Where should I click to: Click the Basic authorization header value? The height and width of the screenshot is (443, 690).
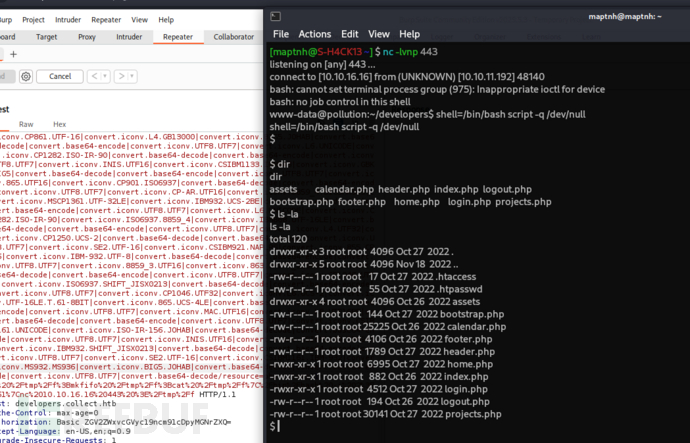coord(144,422)
